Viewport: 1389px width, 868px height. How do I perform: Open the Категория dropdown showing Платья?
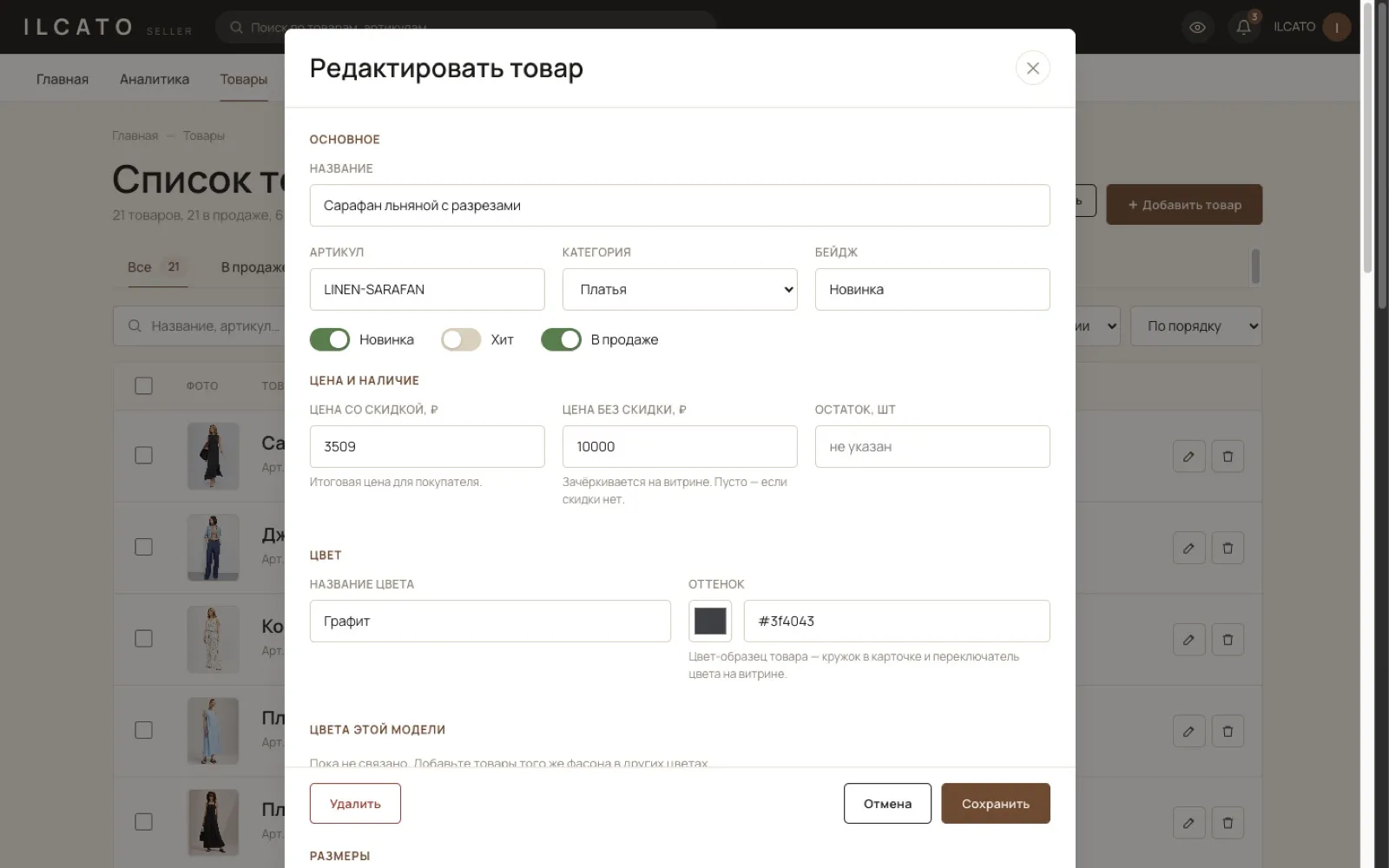[x=680, y=289]
